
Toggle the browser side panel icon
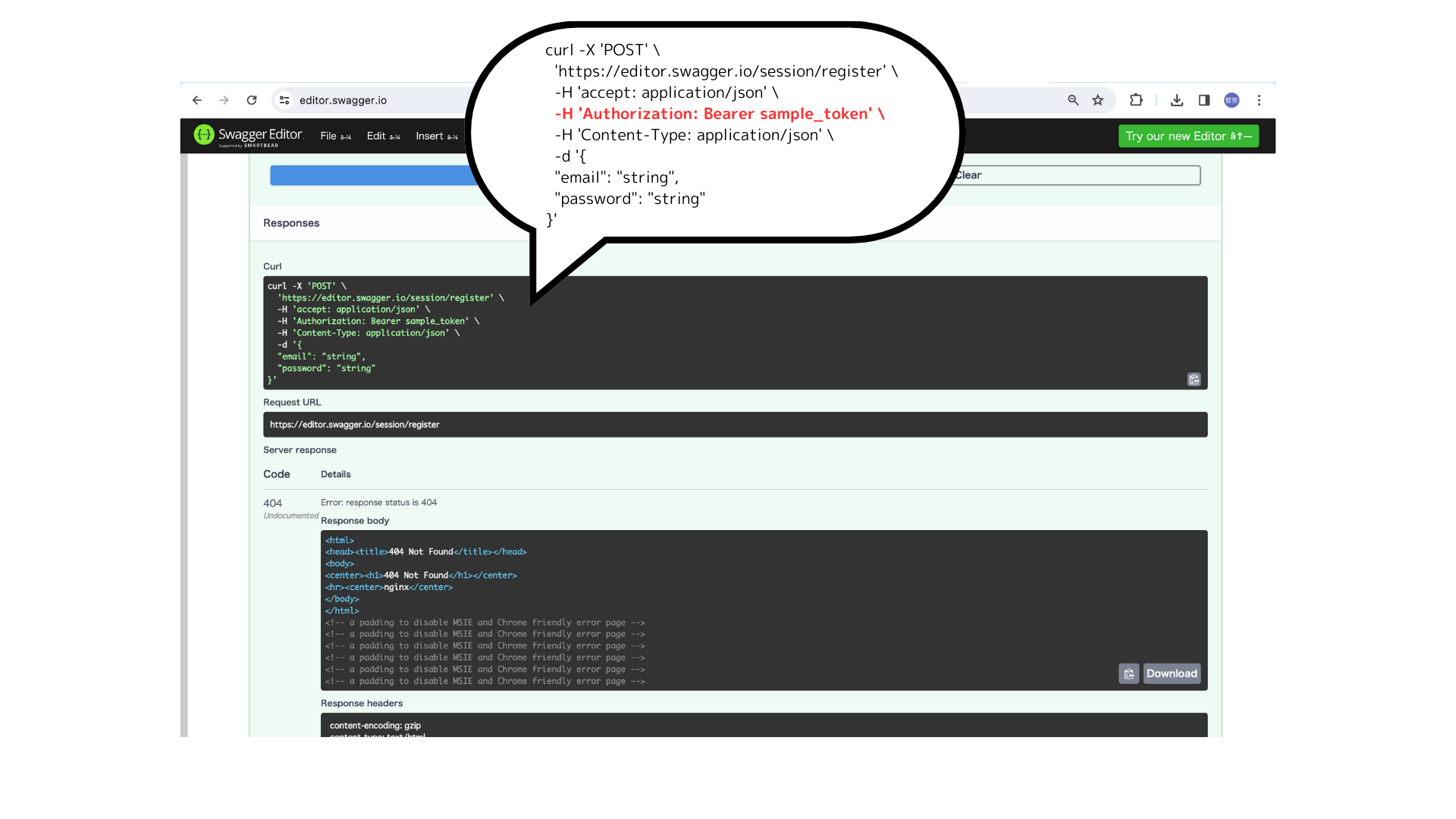coord(1204,100)
